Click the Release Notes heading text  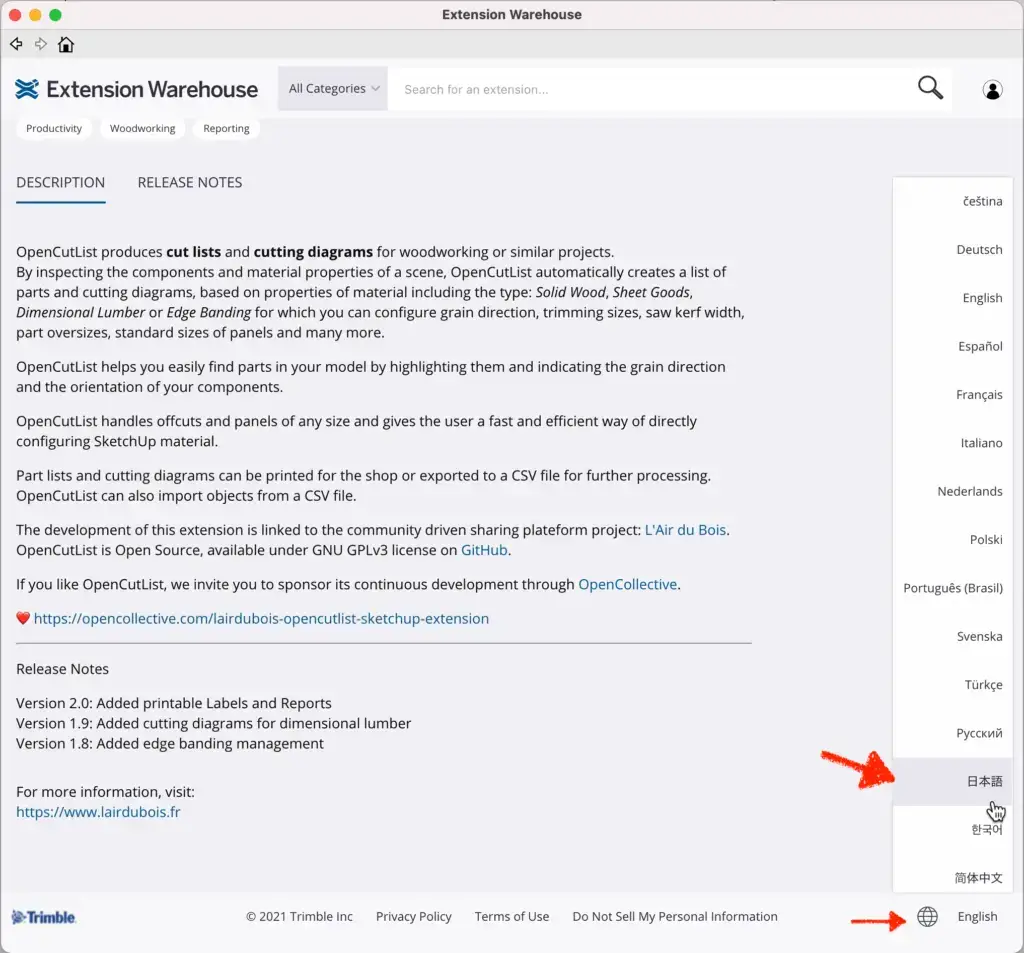63,669
